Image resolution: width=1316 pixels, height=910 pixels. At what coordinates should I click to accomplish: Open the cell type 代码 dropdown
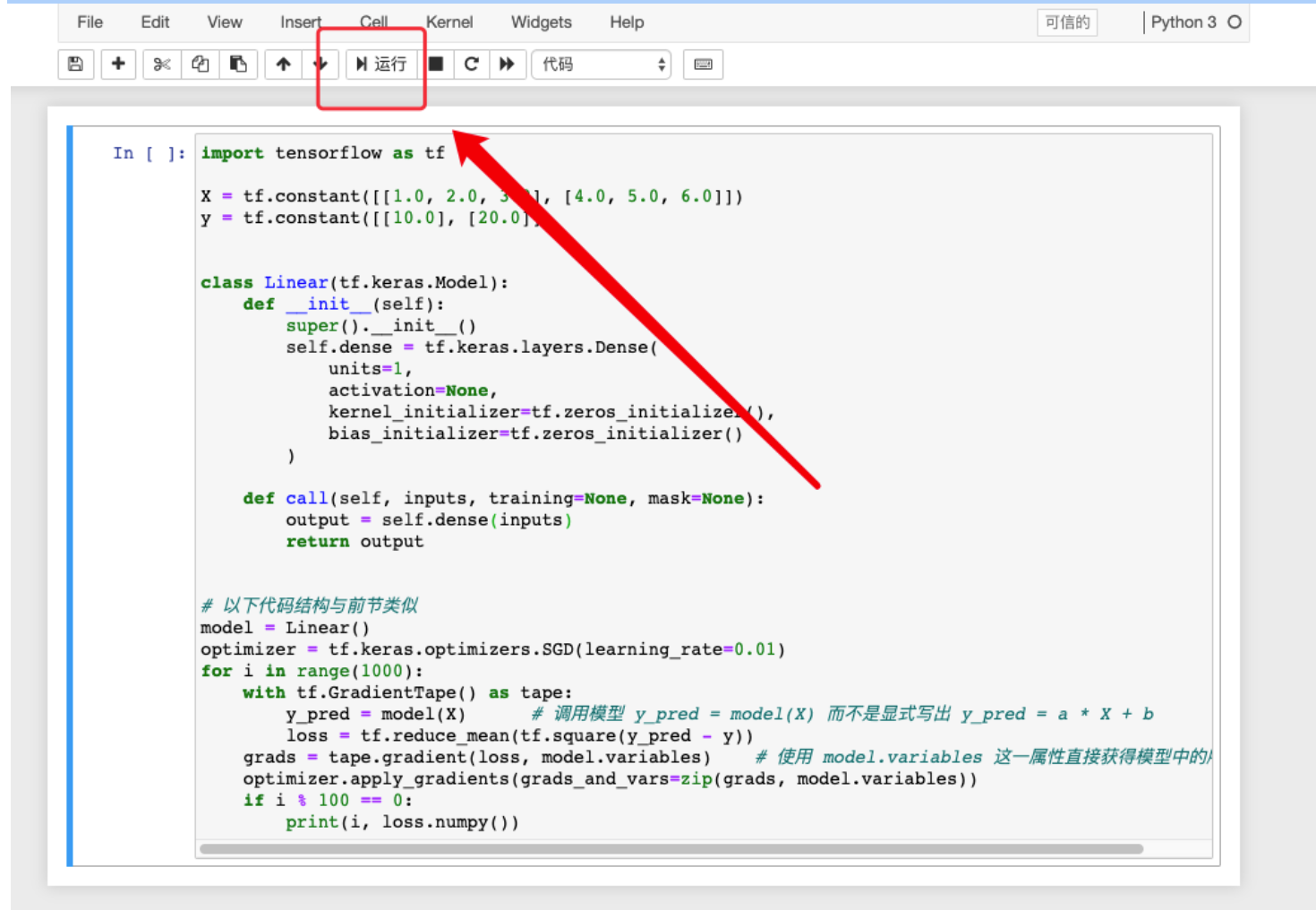coord(602,64)
